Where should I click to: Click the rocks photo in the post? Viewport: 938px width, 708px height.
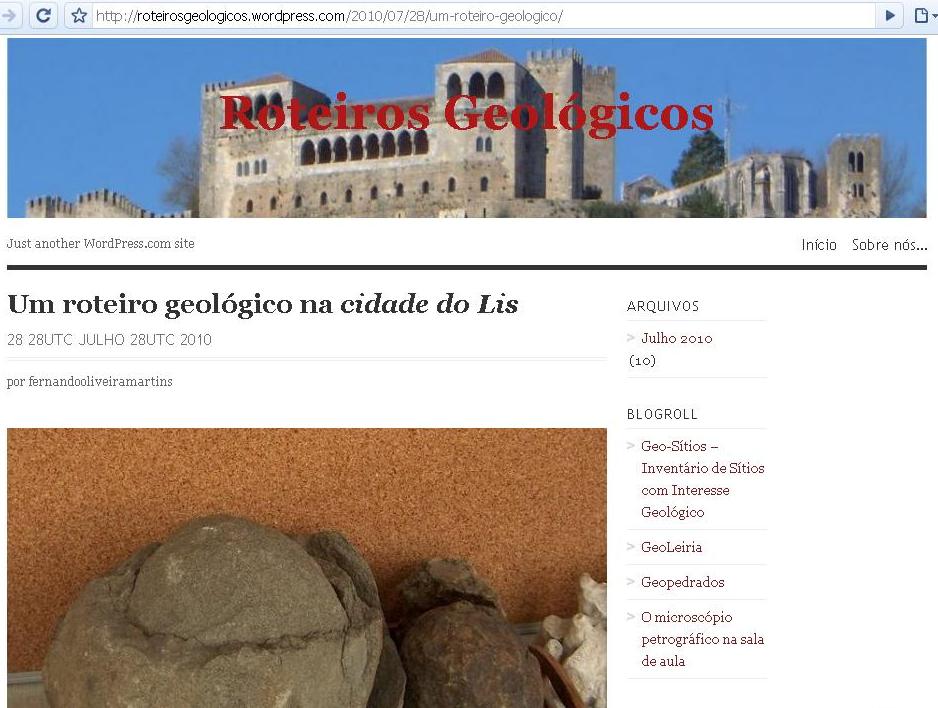307,568
